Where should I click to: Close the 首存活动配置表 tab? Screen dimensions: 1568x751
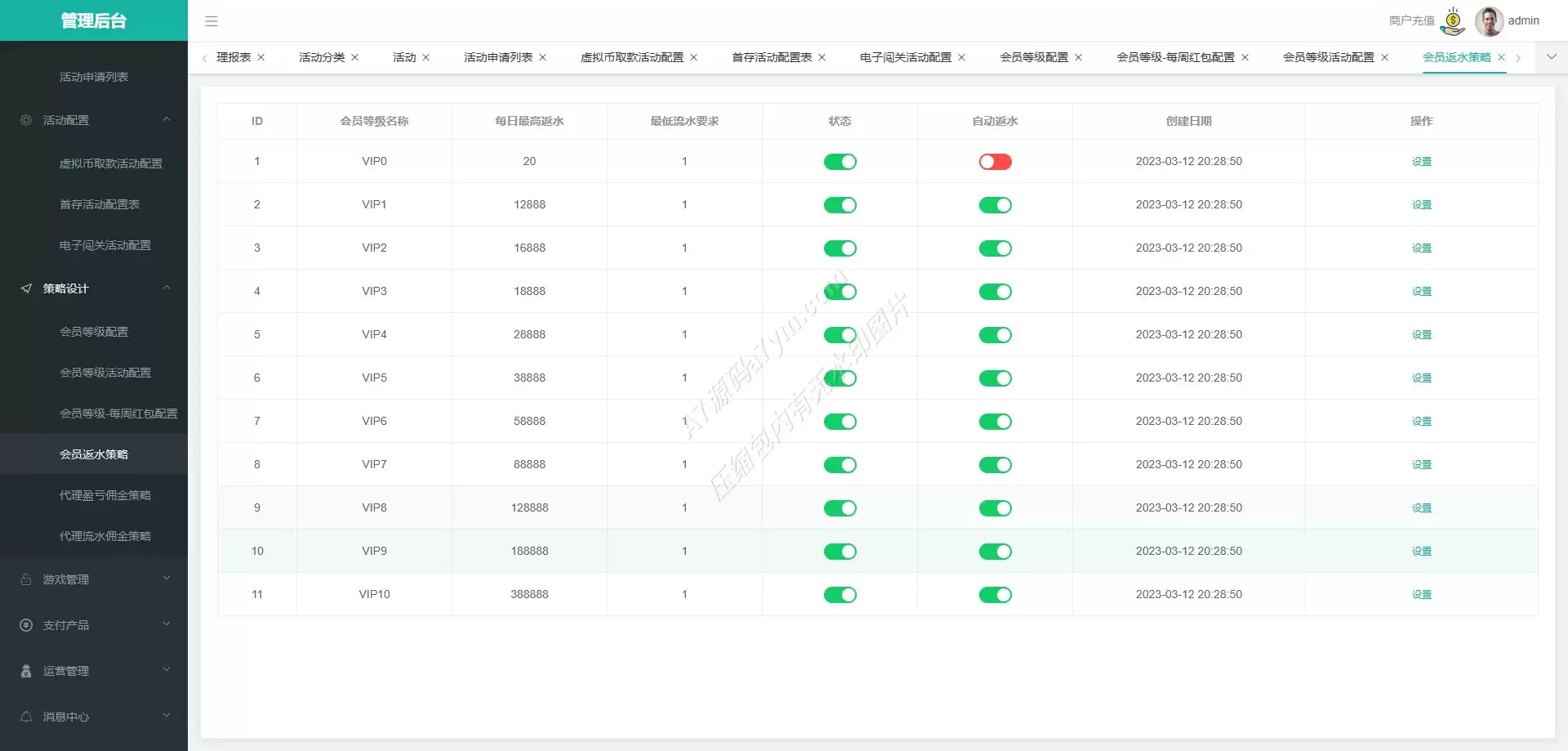(822, 57)
